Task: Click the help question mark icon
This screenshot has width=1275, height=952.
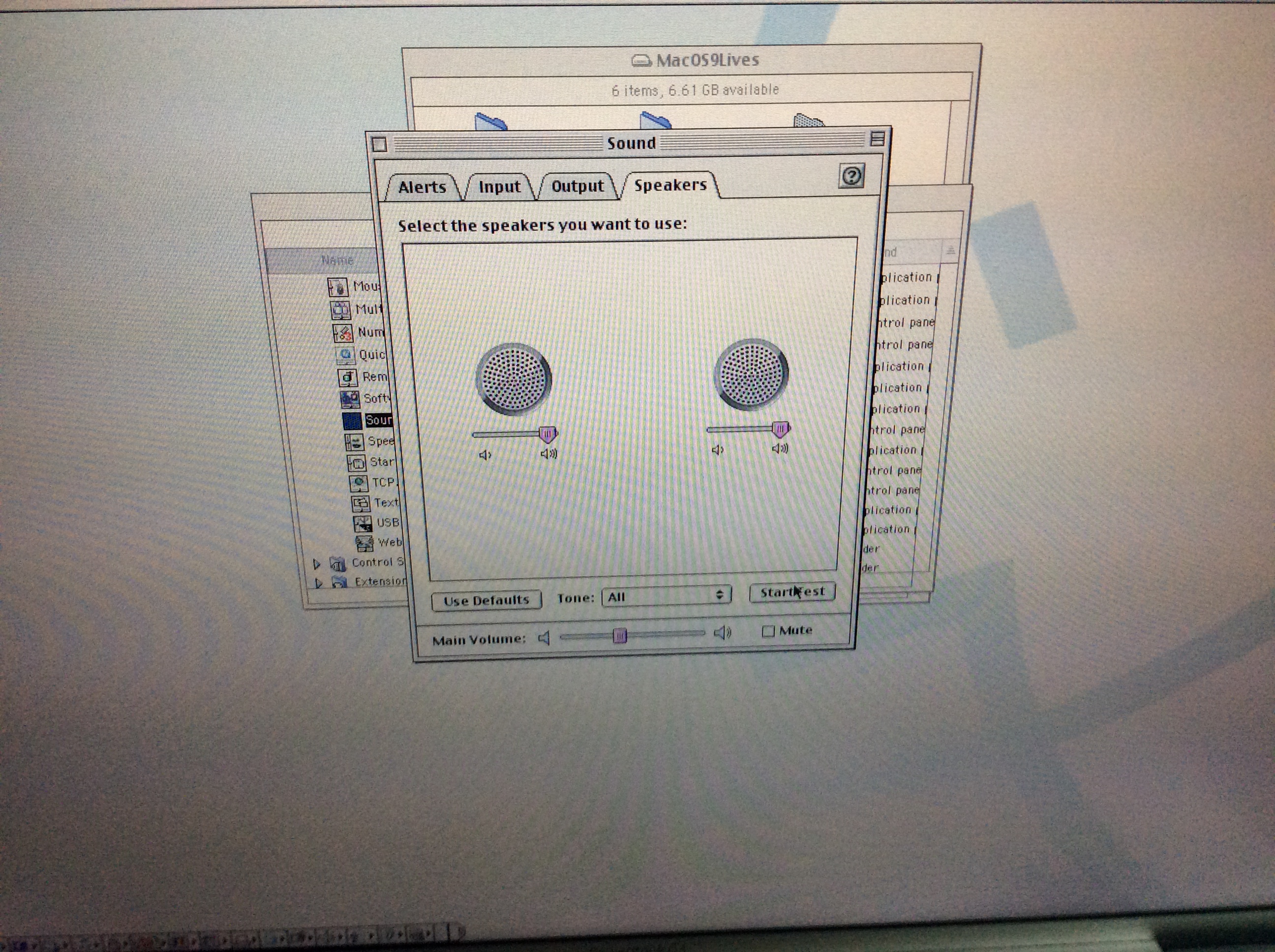Action: (851, 176)
